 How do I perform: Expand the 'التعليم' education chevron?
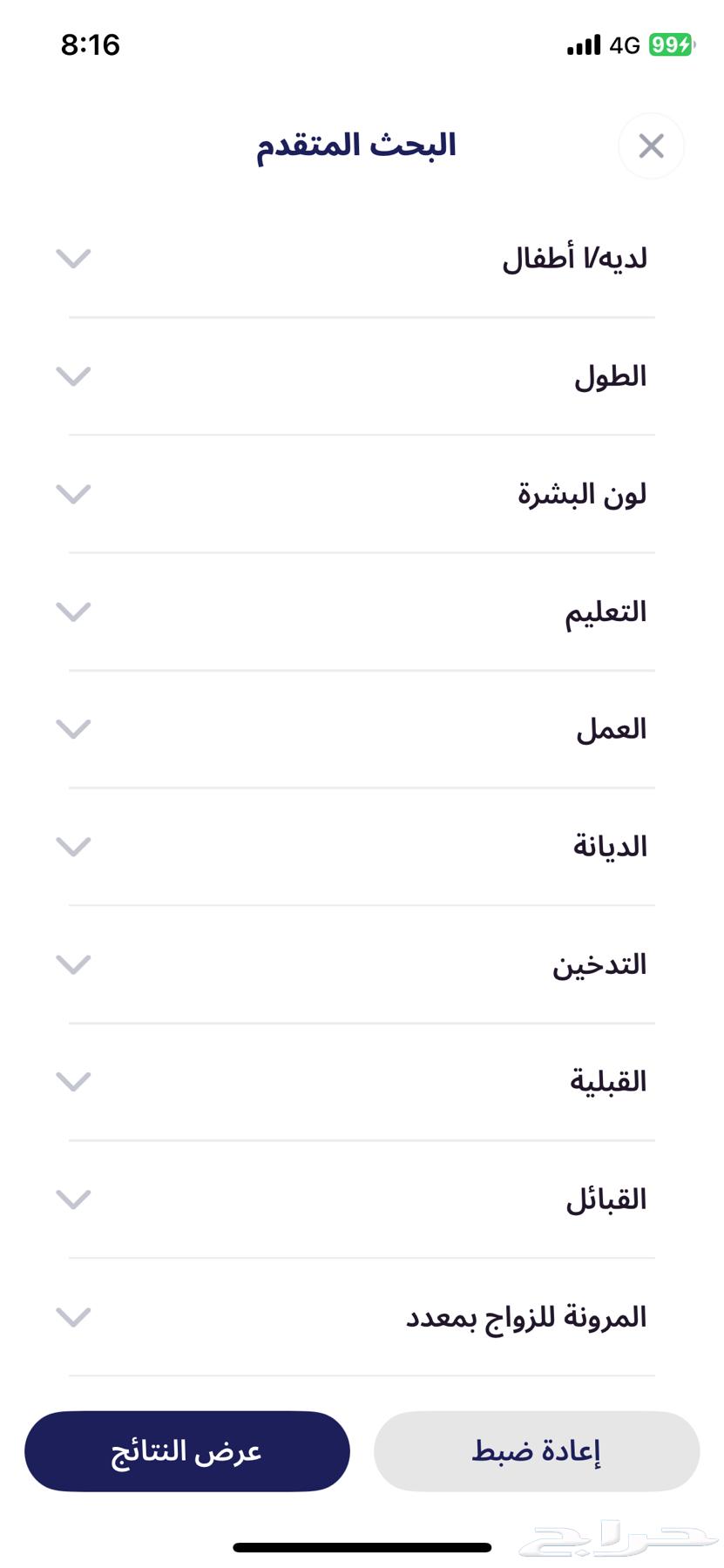73,612
